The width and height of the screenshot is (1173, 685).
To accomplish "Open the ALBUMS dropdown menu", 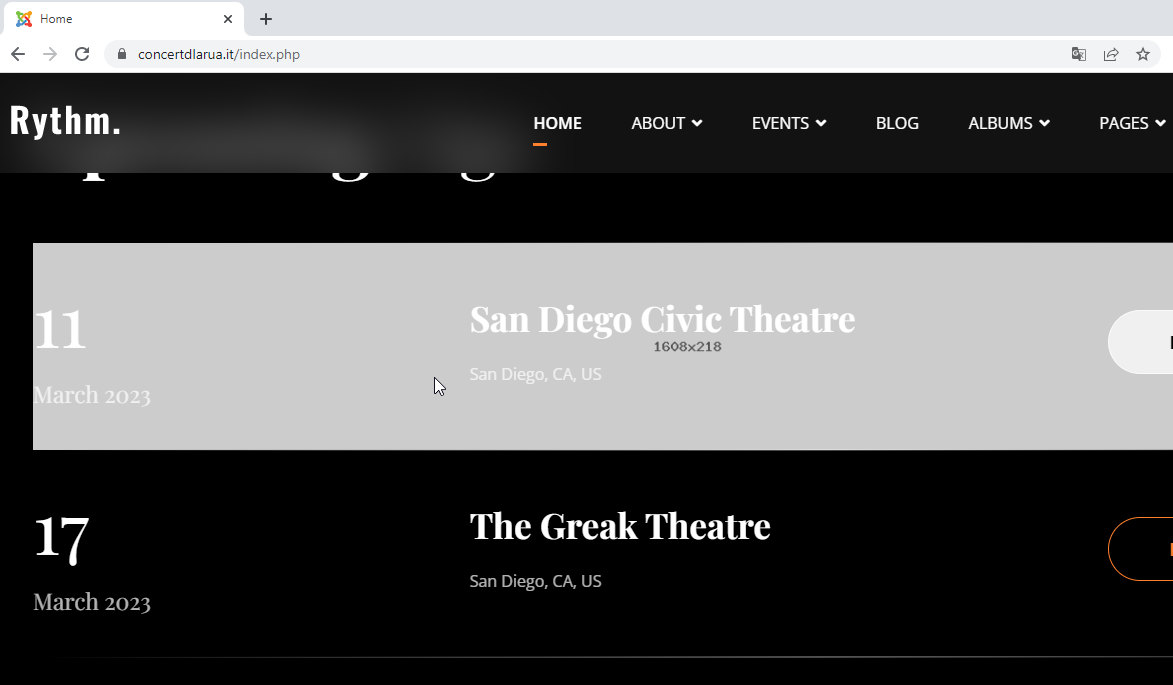I will (x=1008, y=123).
